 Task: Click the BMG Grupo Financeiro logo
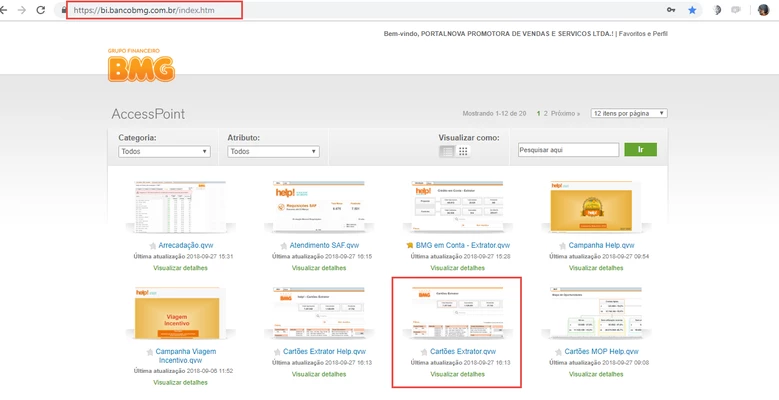point(141,66)
